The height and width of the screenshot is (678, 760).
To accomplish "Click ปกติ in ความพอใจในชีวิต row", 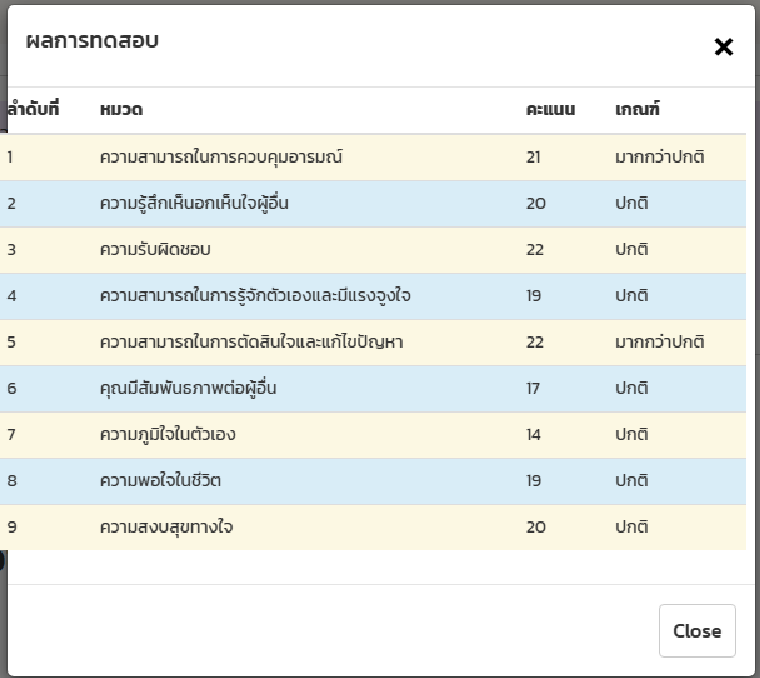I will (632, 481).
